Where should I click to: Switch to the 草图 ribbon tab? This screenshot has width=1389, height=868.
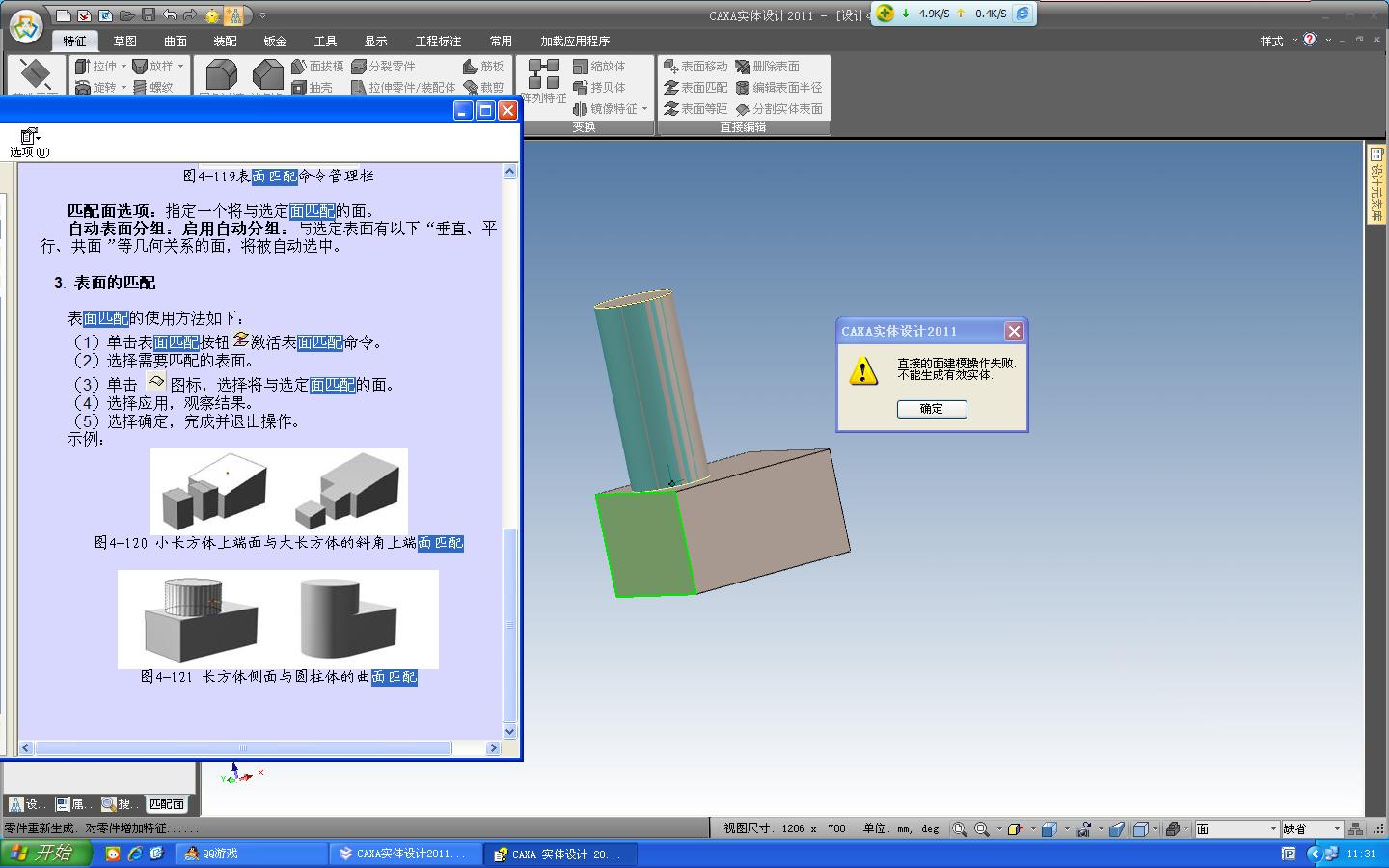[x=124, y=41]
